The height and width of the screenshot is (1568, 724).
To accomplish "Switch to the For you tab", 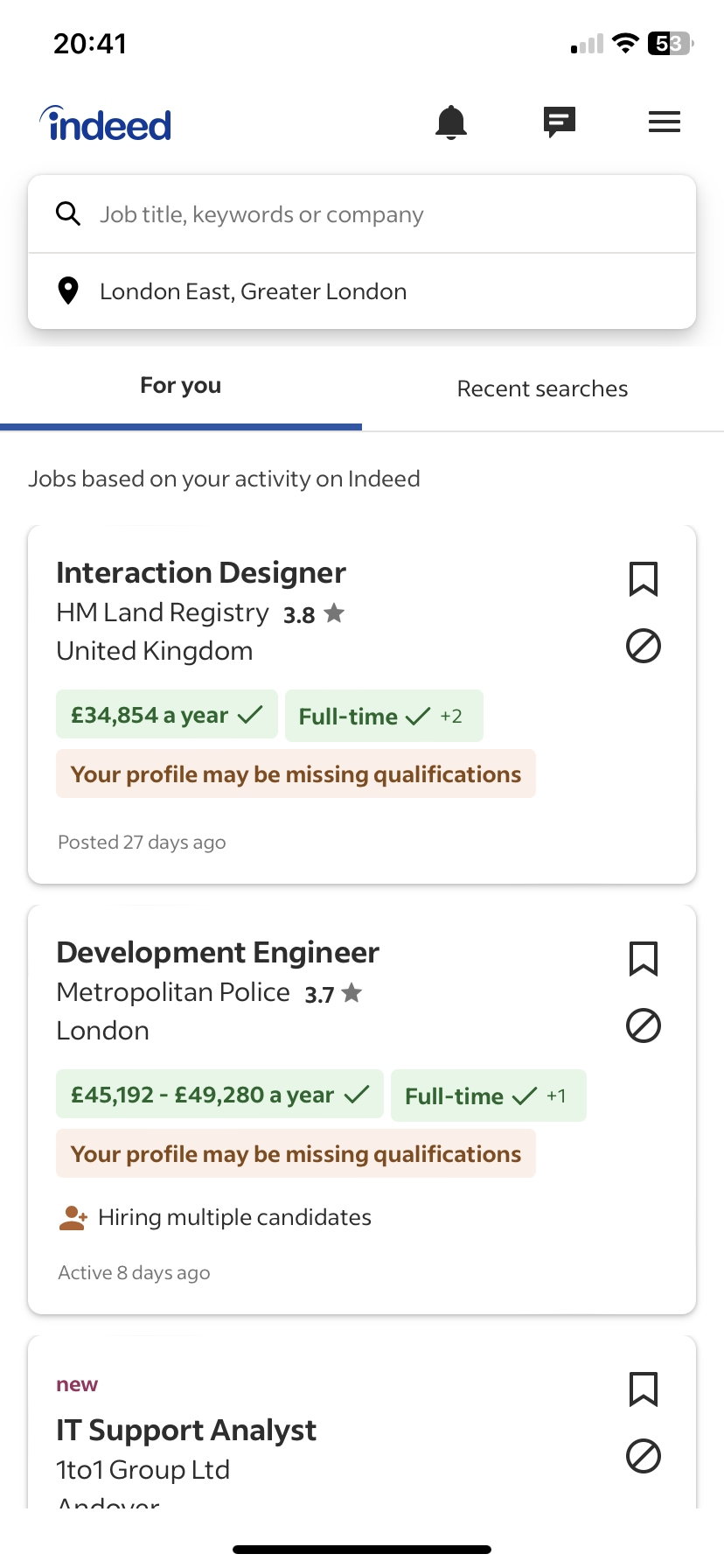I will tap(181, 387).
